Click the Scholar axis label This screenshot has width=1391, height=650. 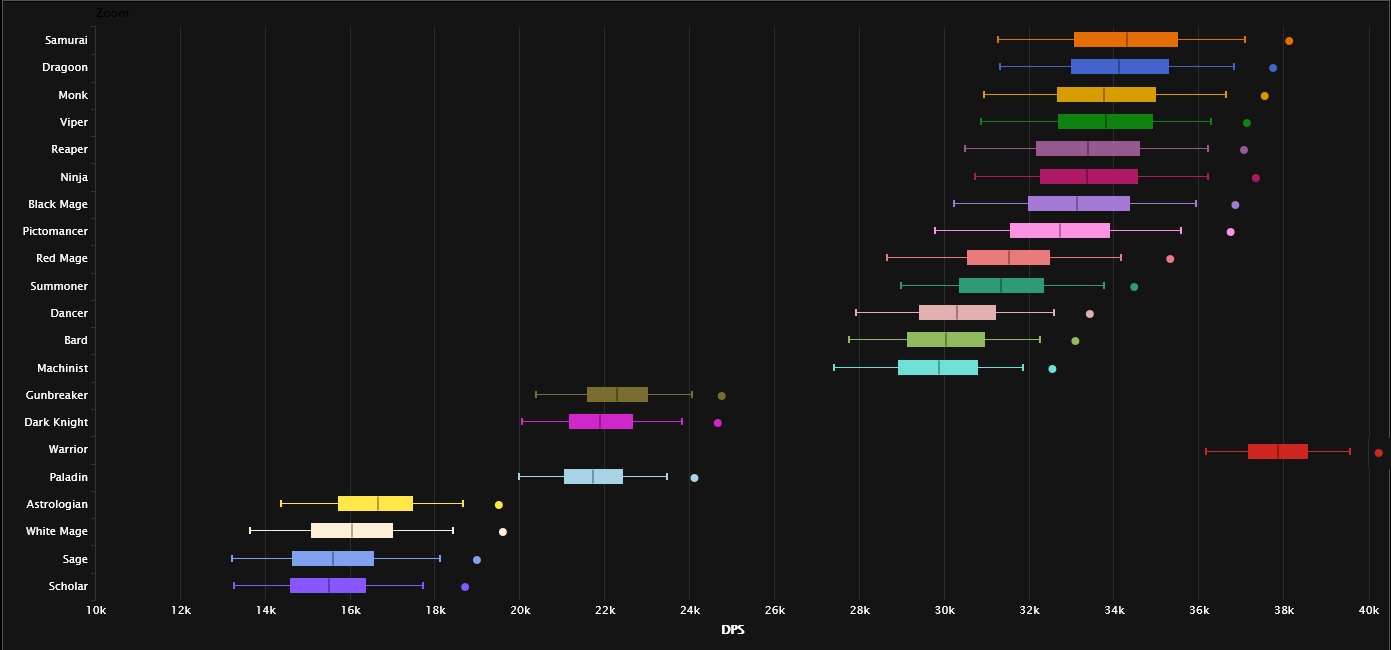[x=68, y=586]
